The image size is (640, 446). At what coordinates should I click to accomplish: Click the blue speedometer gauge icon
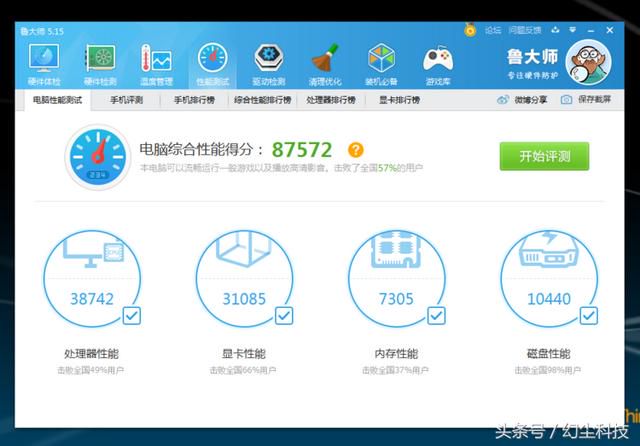[98, 157]
